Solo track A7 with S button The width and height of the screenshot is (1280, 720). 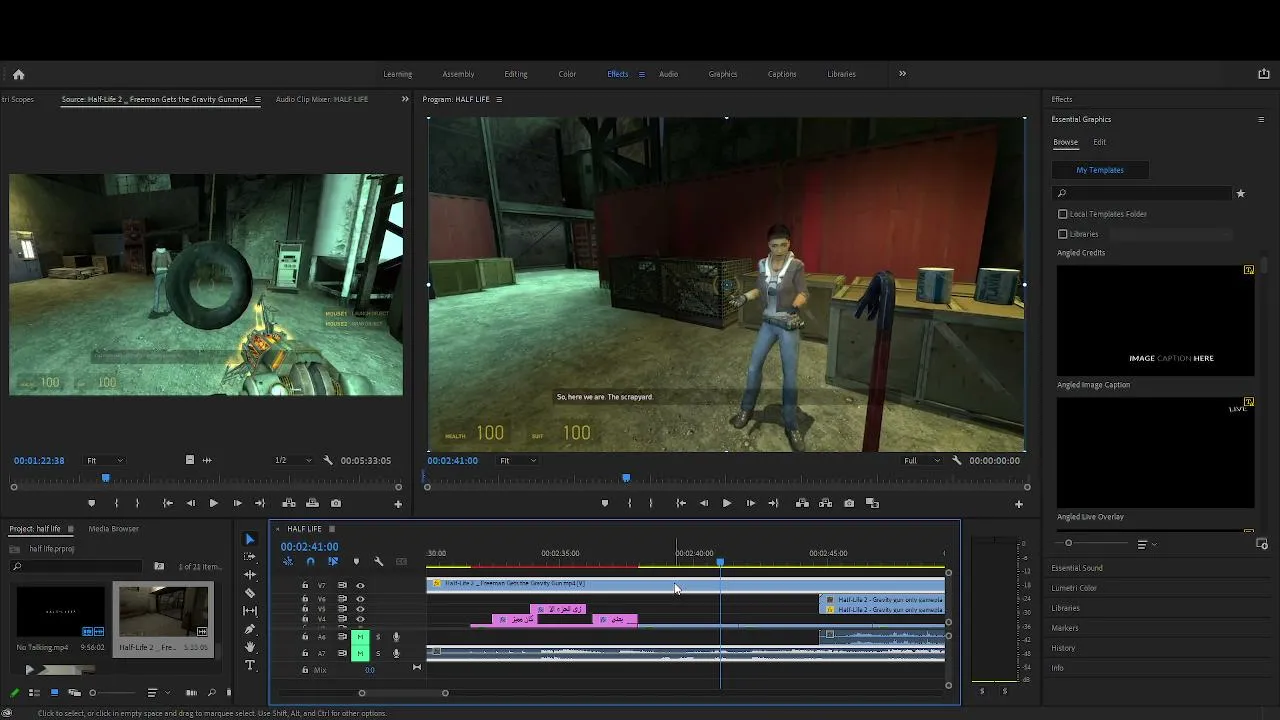click(x=378, y=654)
